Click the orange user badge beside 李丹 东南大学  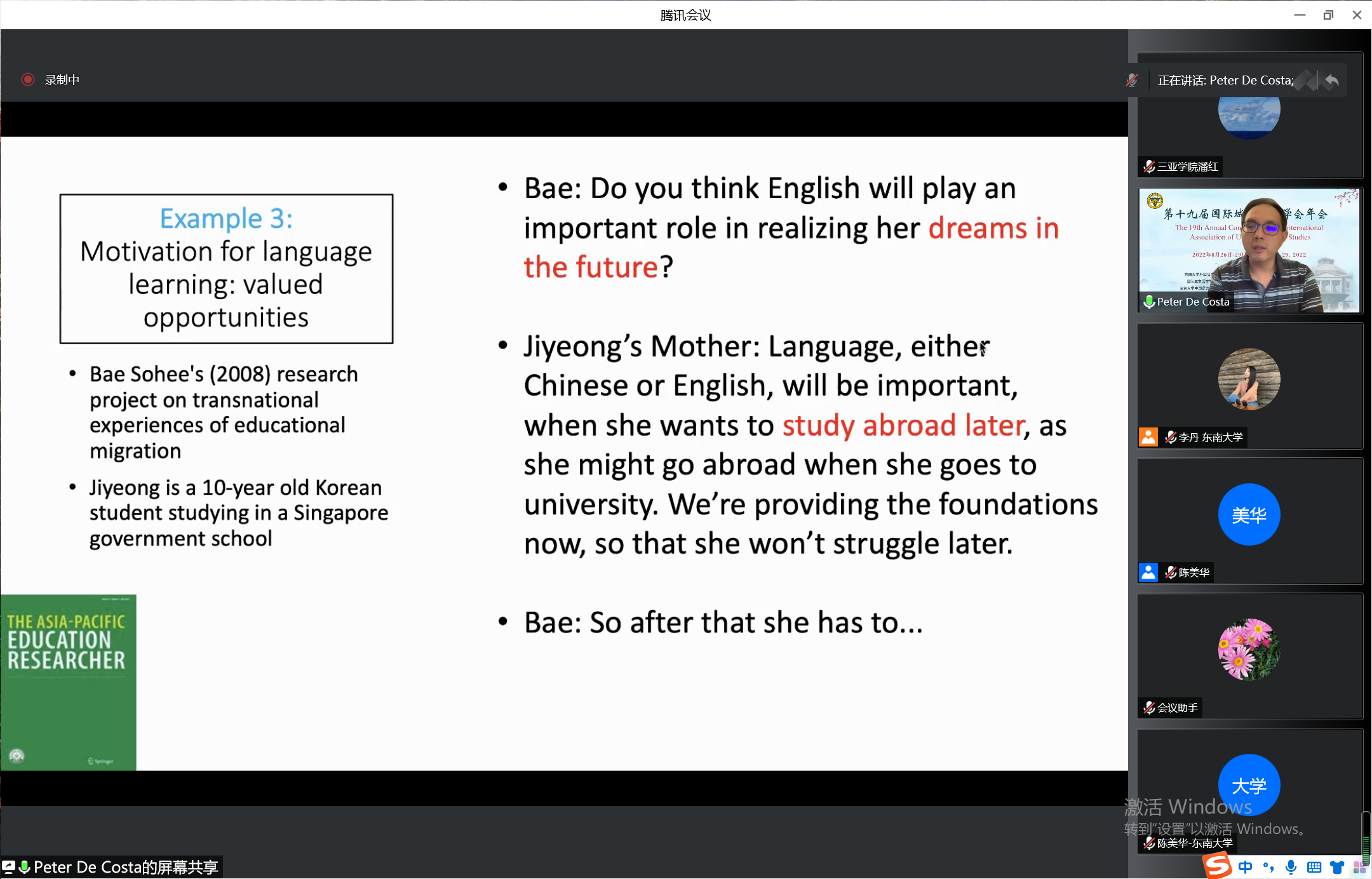pyautogui.click(x=1148, y=437)
